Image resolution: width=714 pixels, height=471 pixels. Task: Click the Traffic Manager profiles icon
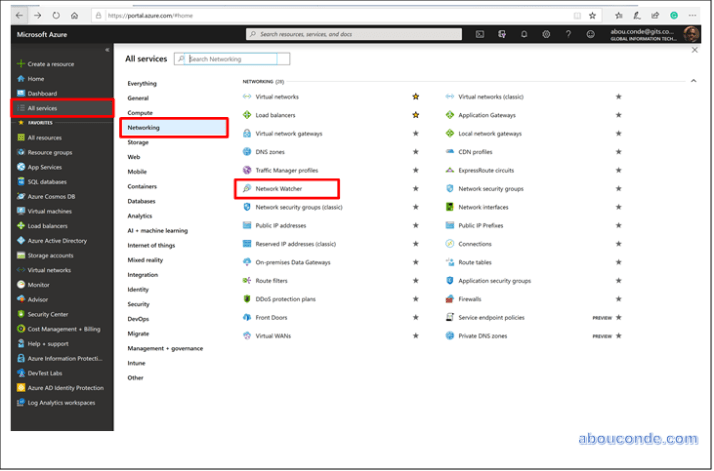pyautogui.click(x=247, y=170)
